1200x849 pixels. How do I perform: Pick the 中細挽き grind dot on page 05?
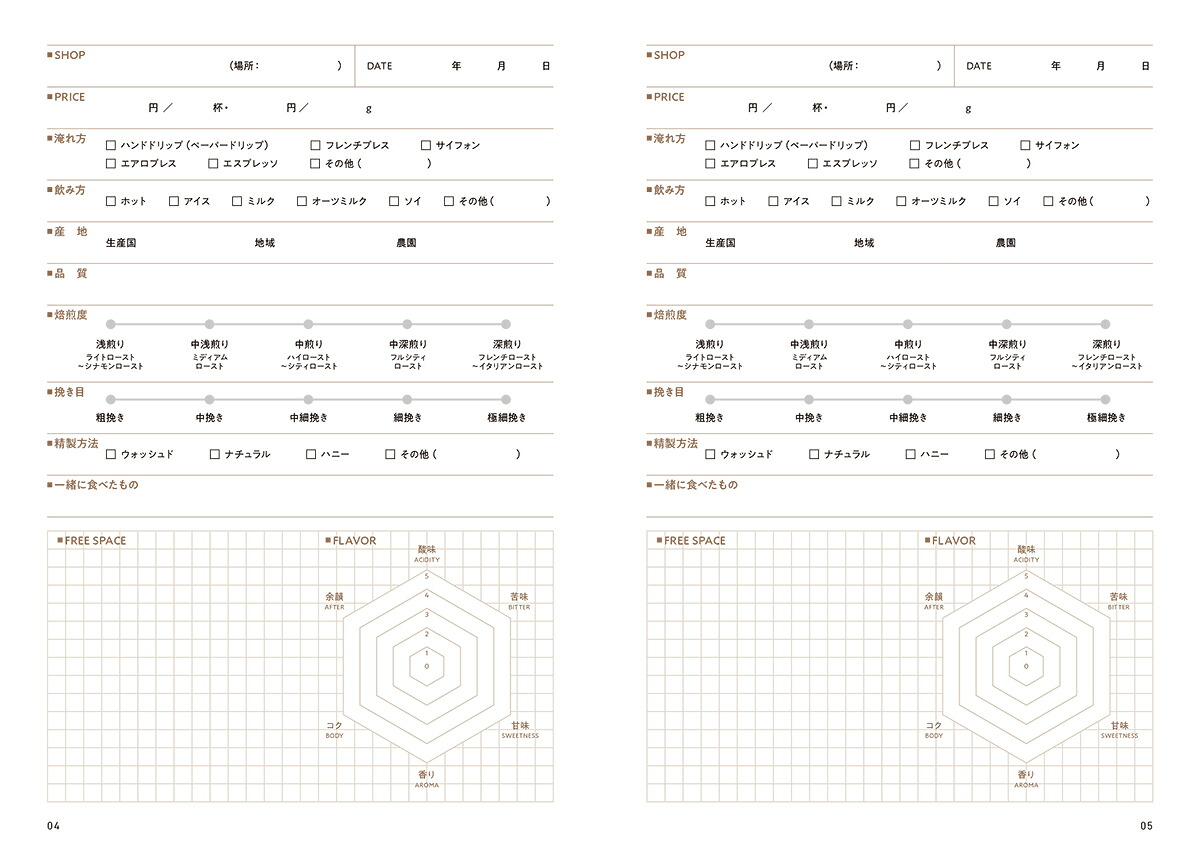coord(907,399)
